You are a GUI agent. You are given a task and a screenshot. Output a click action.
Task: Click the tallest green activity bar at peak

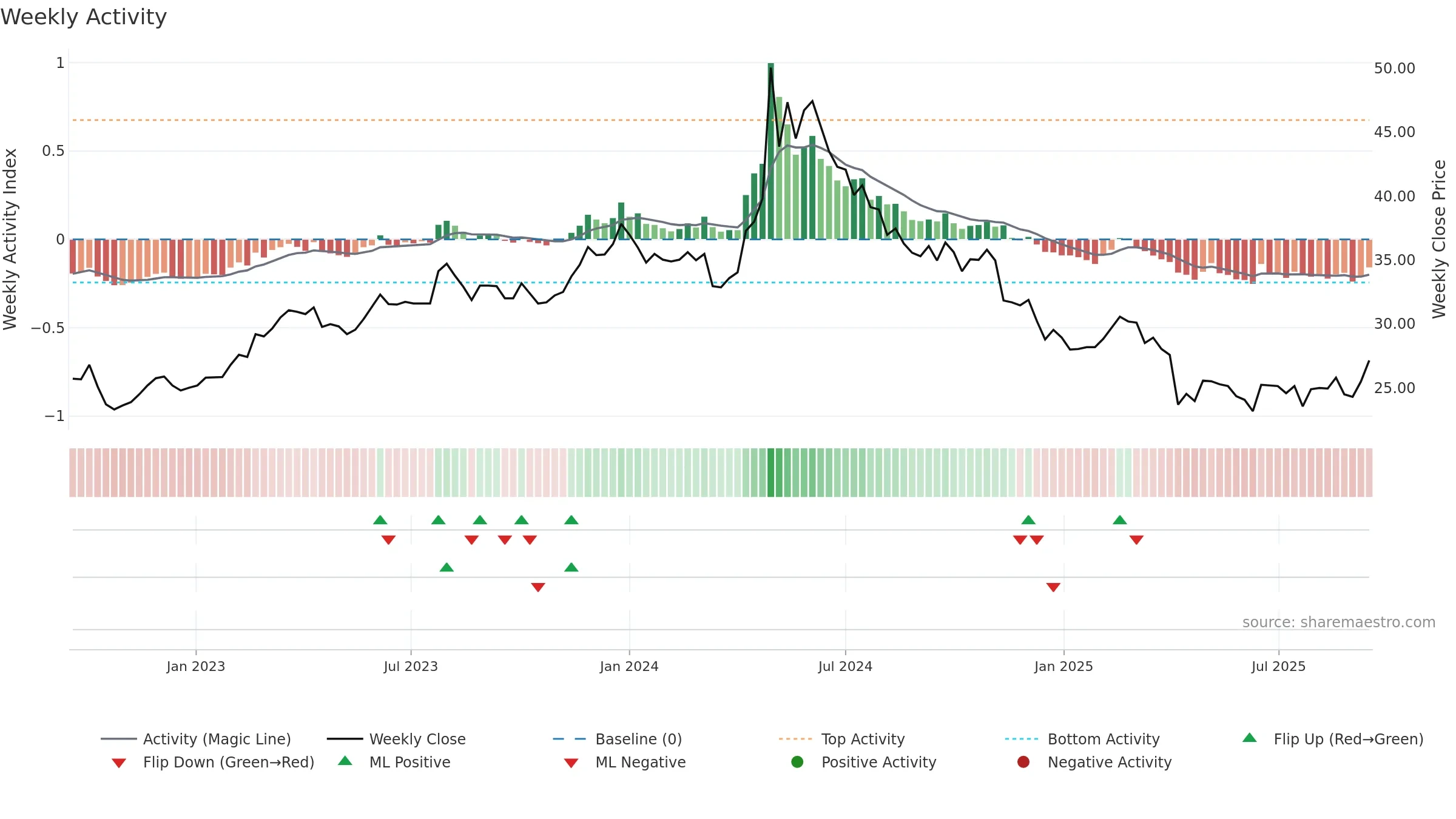pyautogui.click(x=770, y=151)
